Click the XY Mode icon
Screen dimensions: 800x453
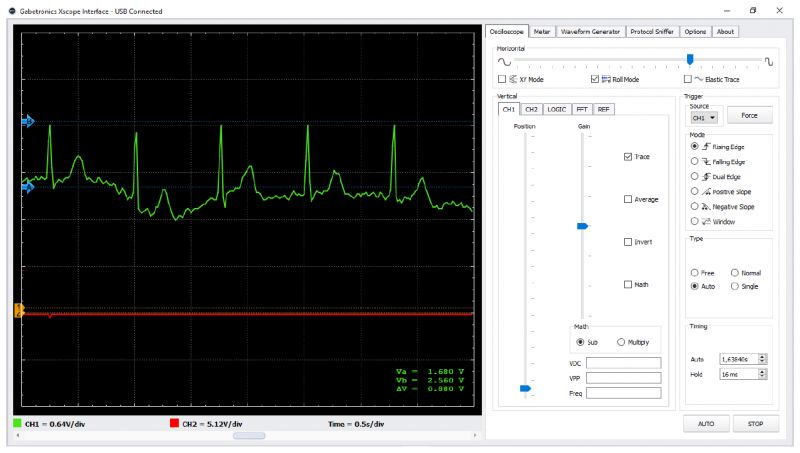tap(513, 79)
